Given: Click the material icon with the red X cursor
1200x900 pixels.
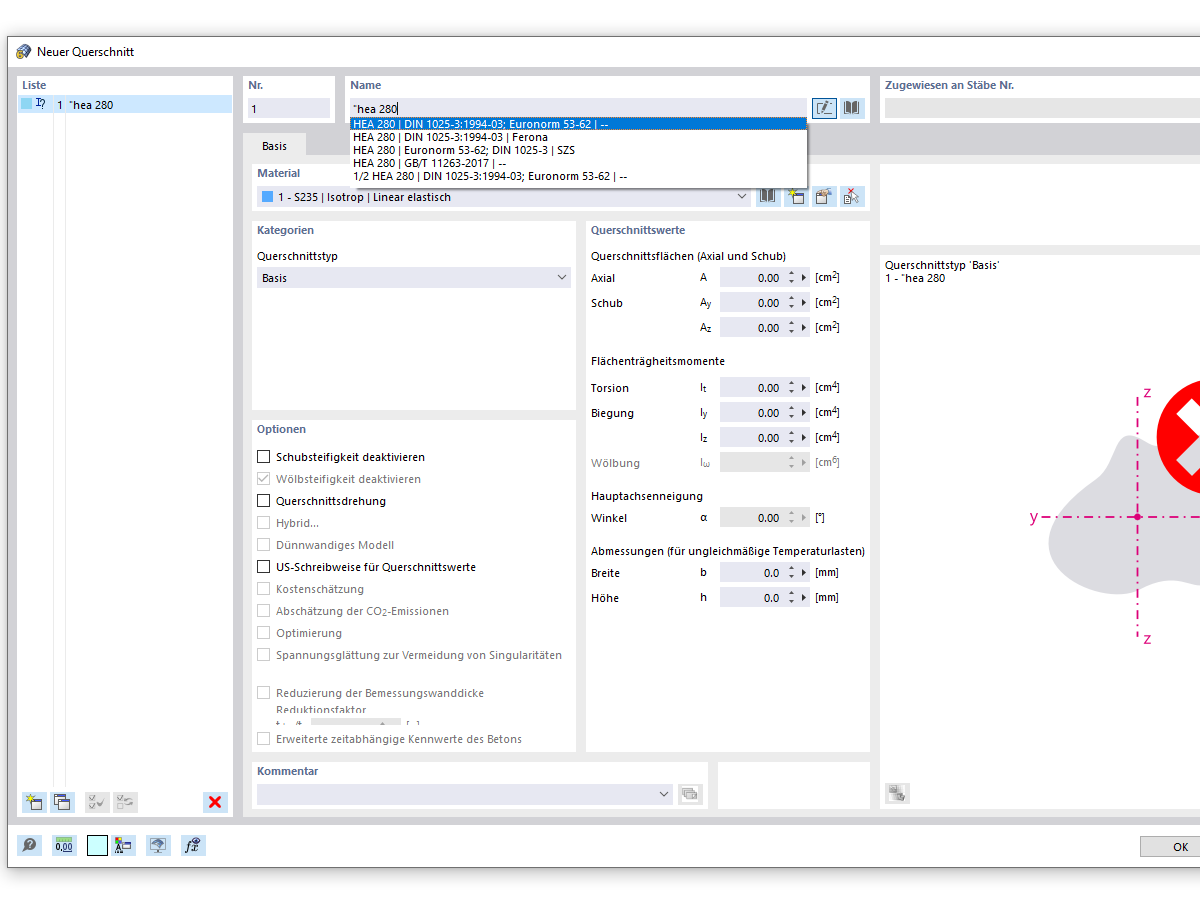Looking at the screenshot, I should coord(852,197).
